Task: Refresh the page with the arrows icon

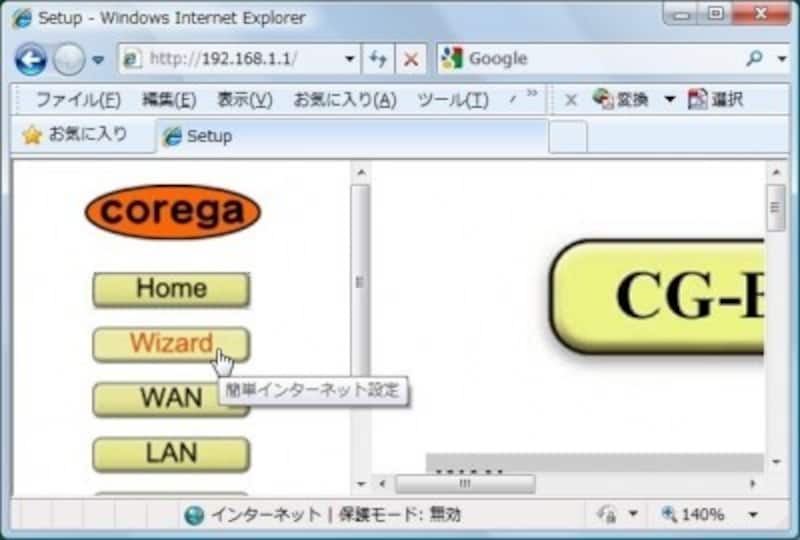Action: pyautogui.click(x=378, y=59)
